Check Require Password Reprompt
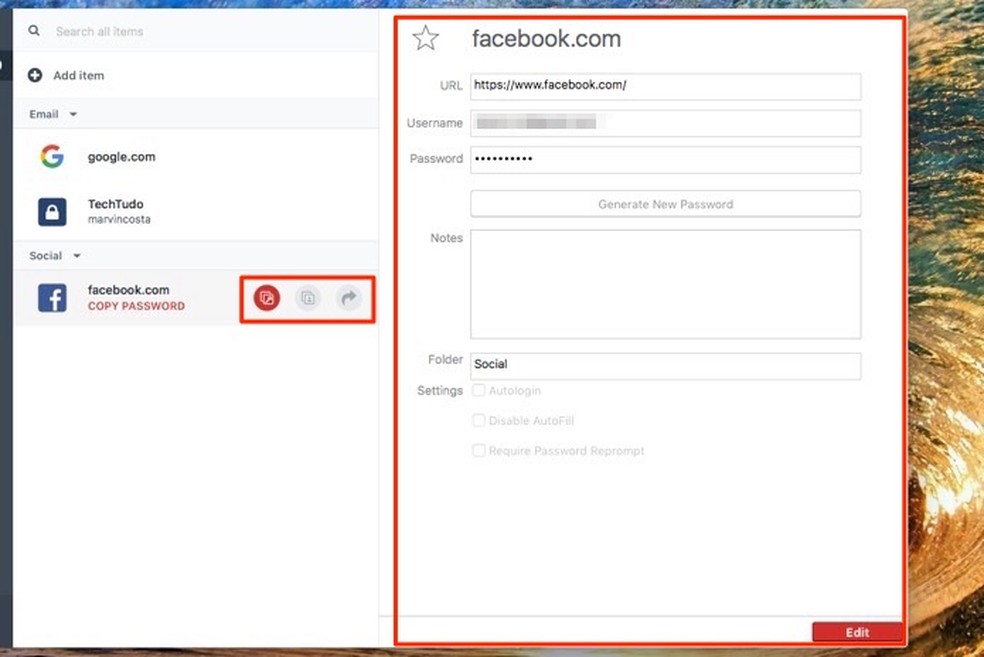The height and width of the screenshot is (657, 984). pos(478,450)
